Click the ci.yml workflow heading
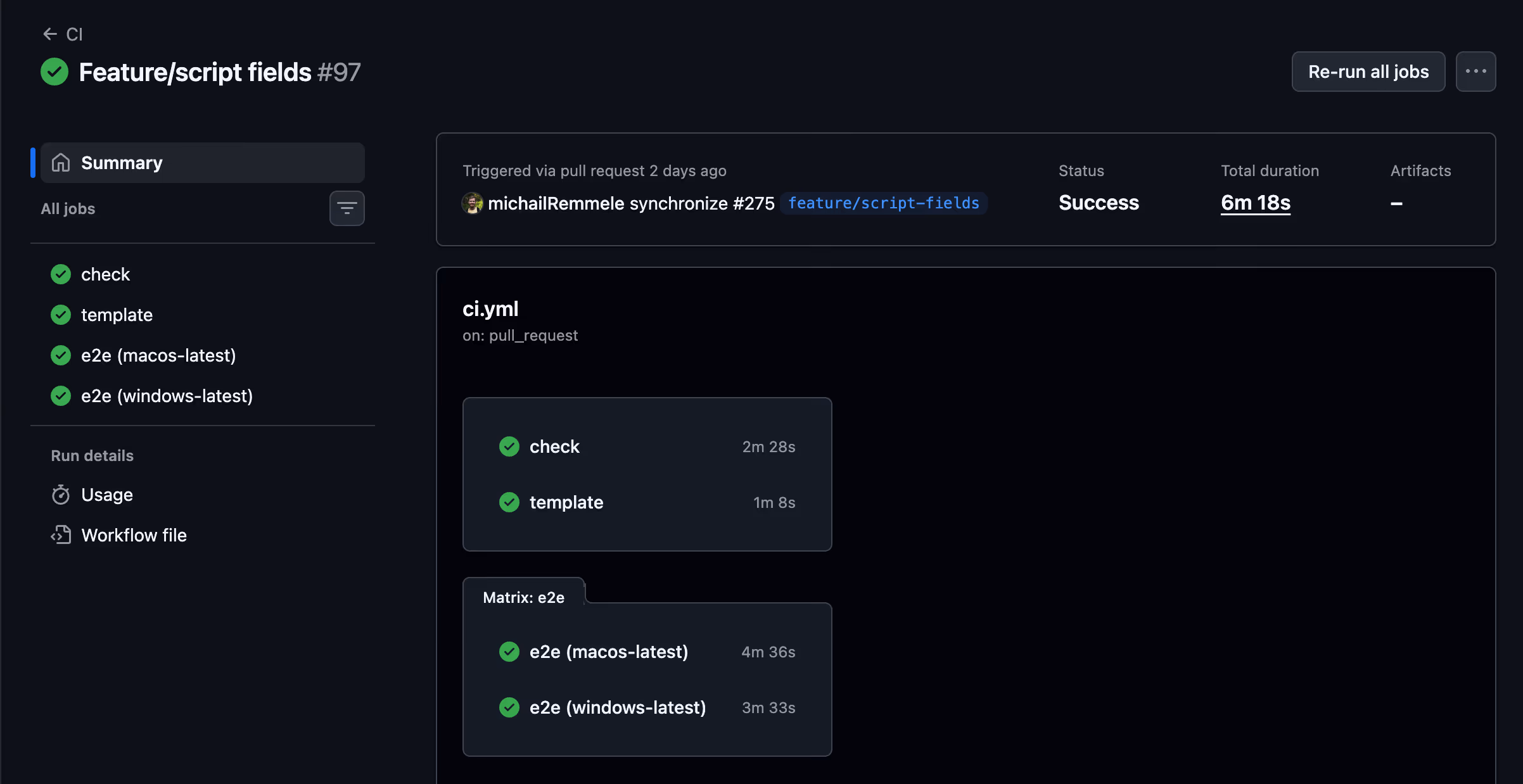 (490, 308)
